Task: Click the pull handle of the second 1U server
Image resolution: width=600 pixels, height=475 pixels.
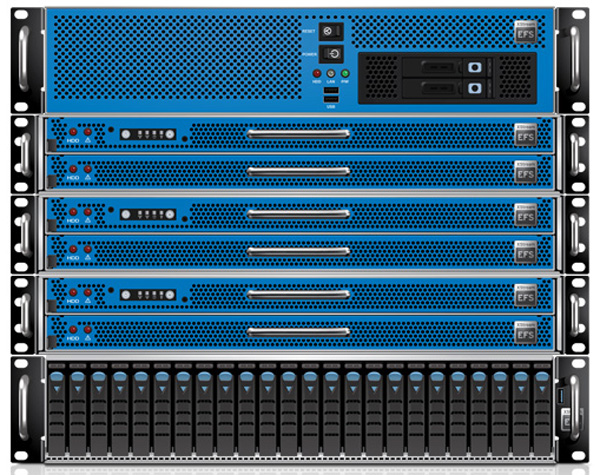Action: (298, 171)
